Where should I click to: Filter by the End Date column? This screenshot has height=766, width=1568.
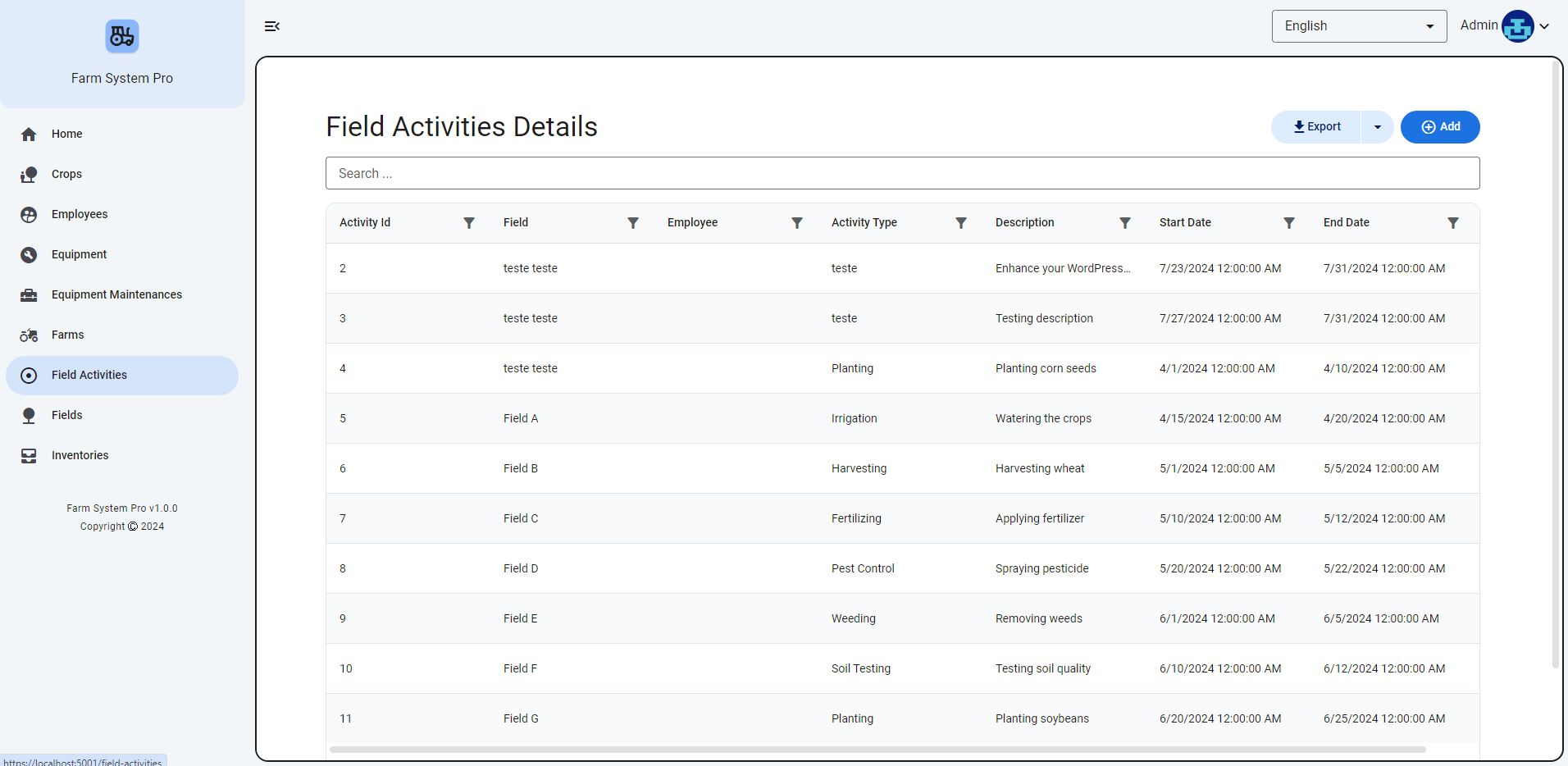pos(1453,223)
